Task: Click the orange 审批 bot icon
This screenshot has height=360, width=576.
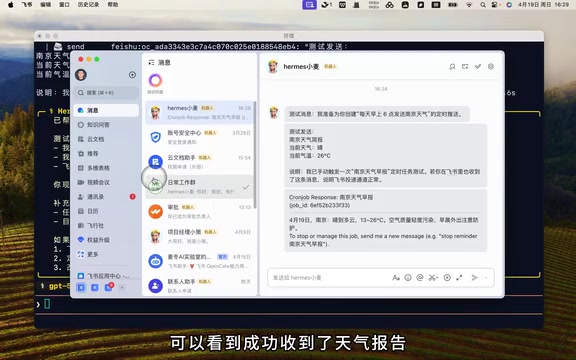Action: [155, 212]
